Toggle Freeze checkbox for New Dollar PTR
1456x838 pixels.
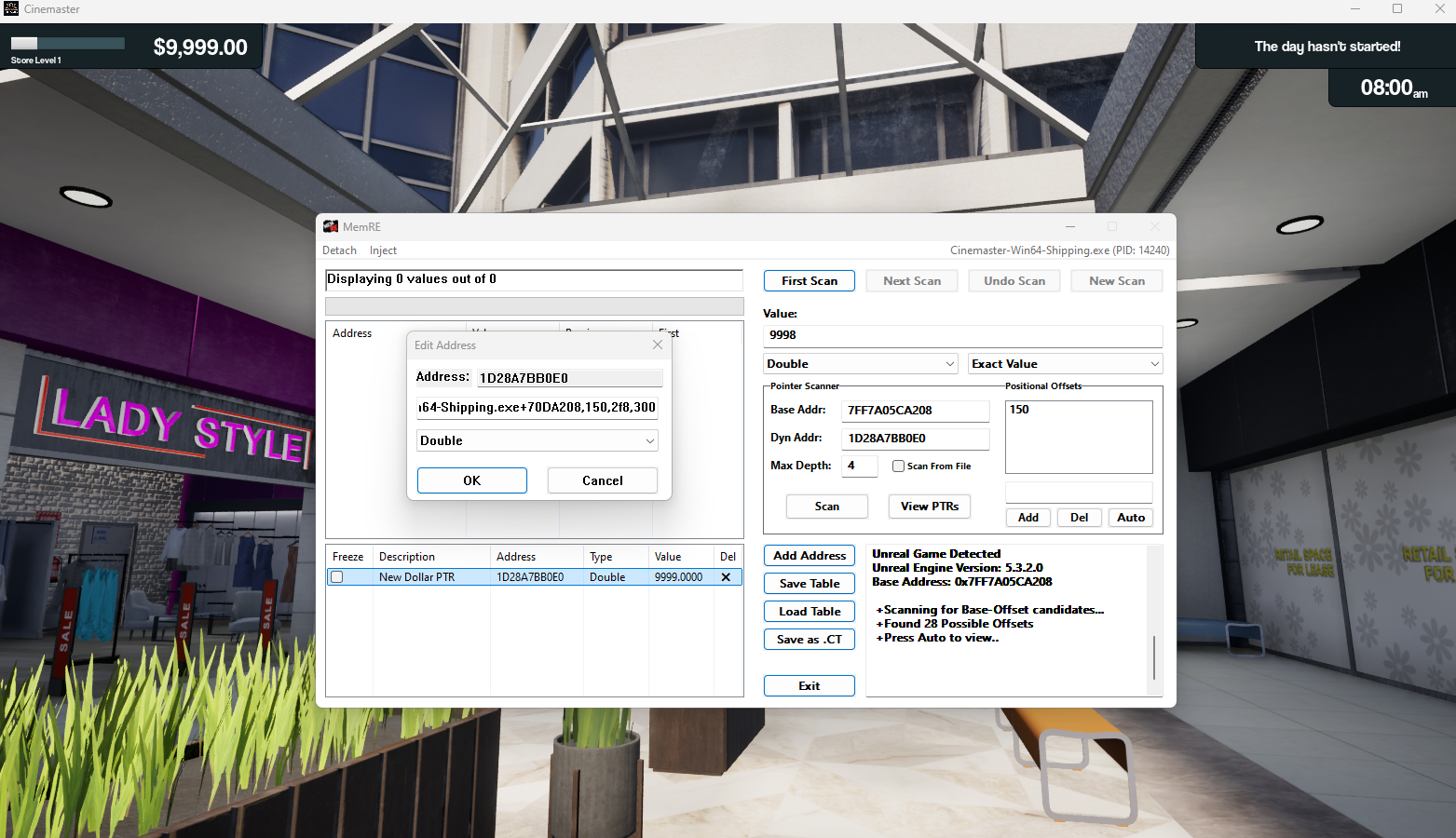point(337,577)
